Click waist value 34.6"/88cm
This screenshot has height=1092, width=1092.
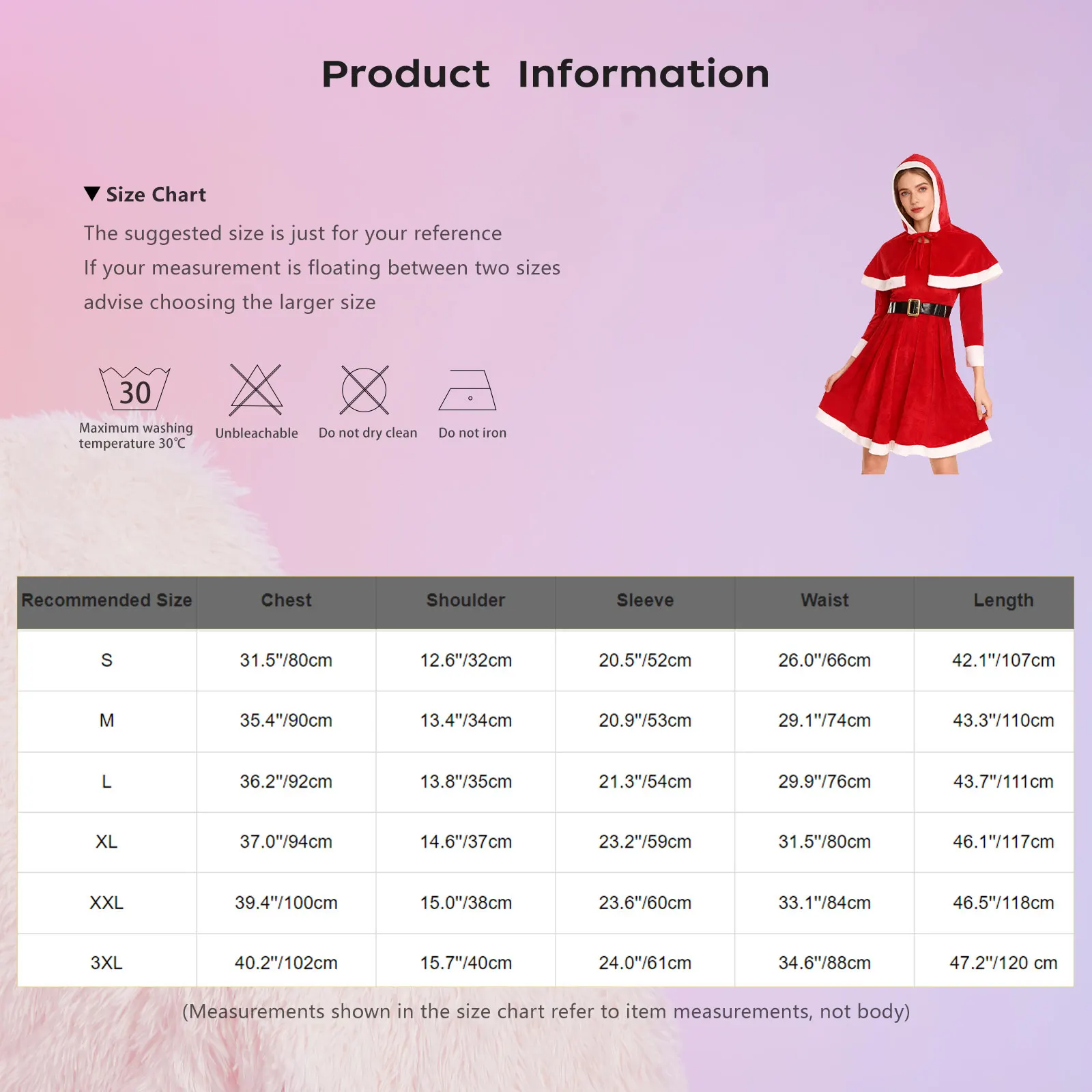coord(824,962)
